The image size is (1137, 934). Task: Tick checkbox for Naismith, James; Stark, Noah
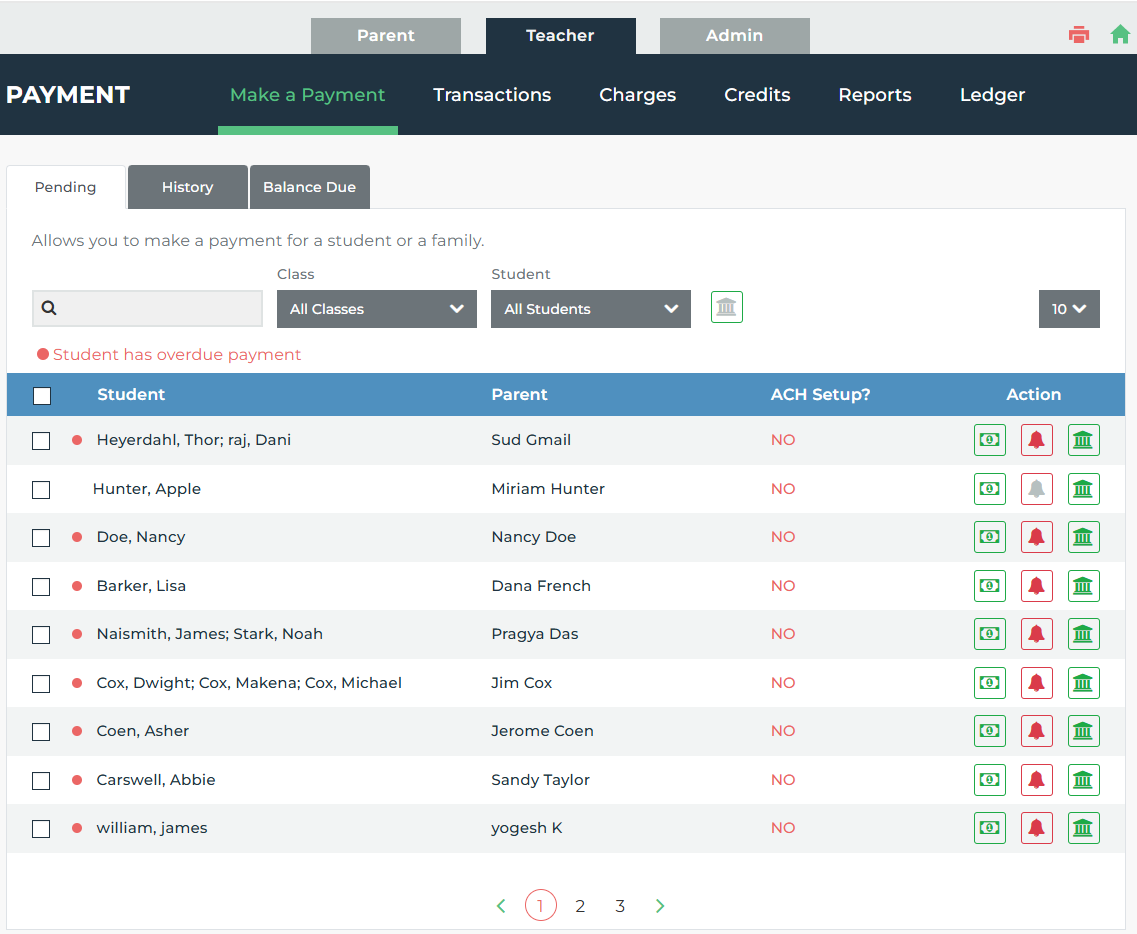(41, 635)
